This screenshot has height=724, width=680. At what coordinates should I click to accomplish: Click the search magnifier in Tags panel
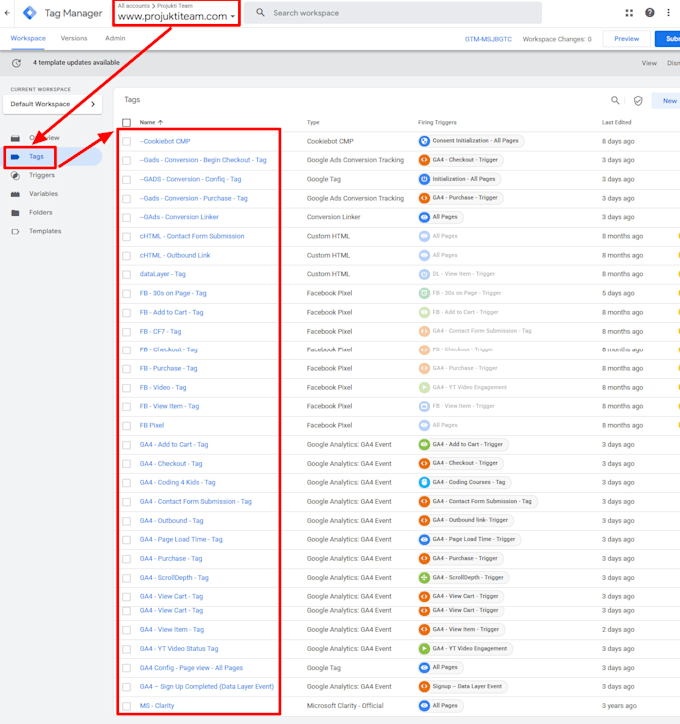(x=615, y=100)
